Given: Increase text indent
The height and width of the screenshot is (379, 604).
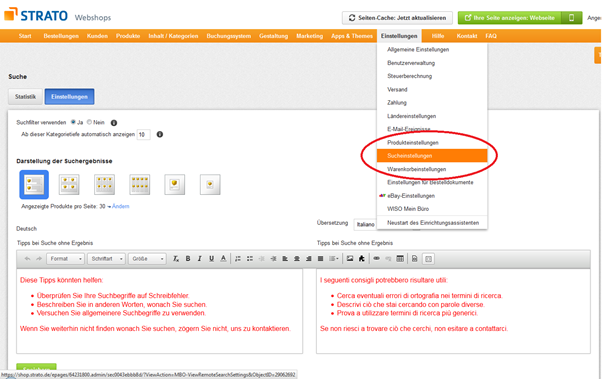Looking at the screenshot, I should point(273,259).
